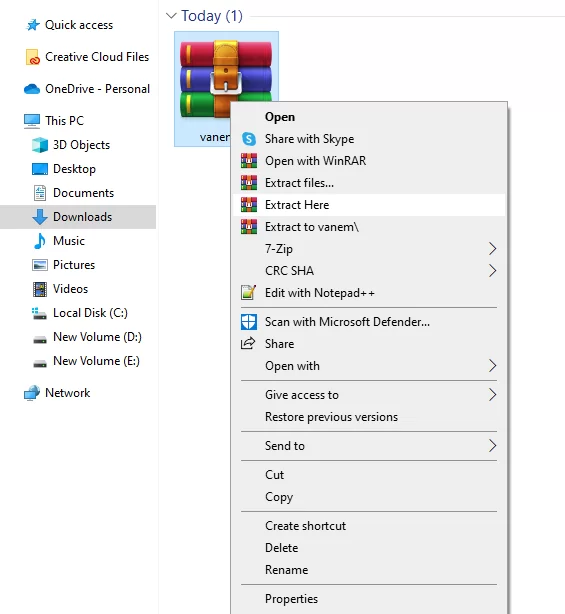The image size is (565, 614).
Task: Click the Today (1) group heading
Action: pyautogui.click(x=212, y=16)
